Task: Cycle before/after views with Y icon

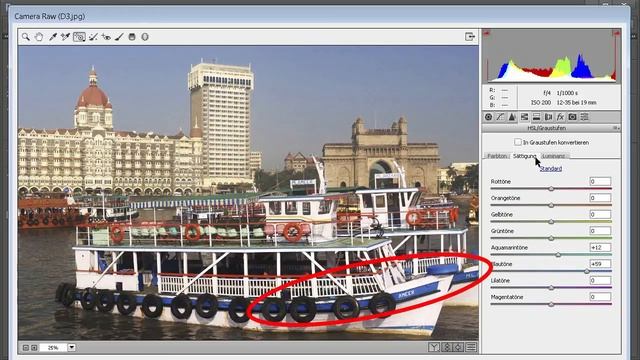Action: [434, 347]
